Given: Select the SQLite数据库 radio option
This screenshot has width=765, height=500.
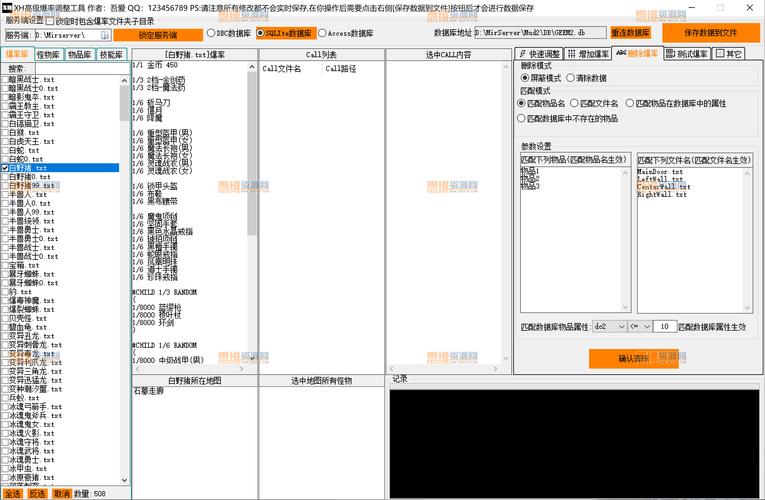Looking at the screenshot, I should coord(285,33).
